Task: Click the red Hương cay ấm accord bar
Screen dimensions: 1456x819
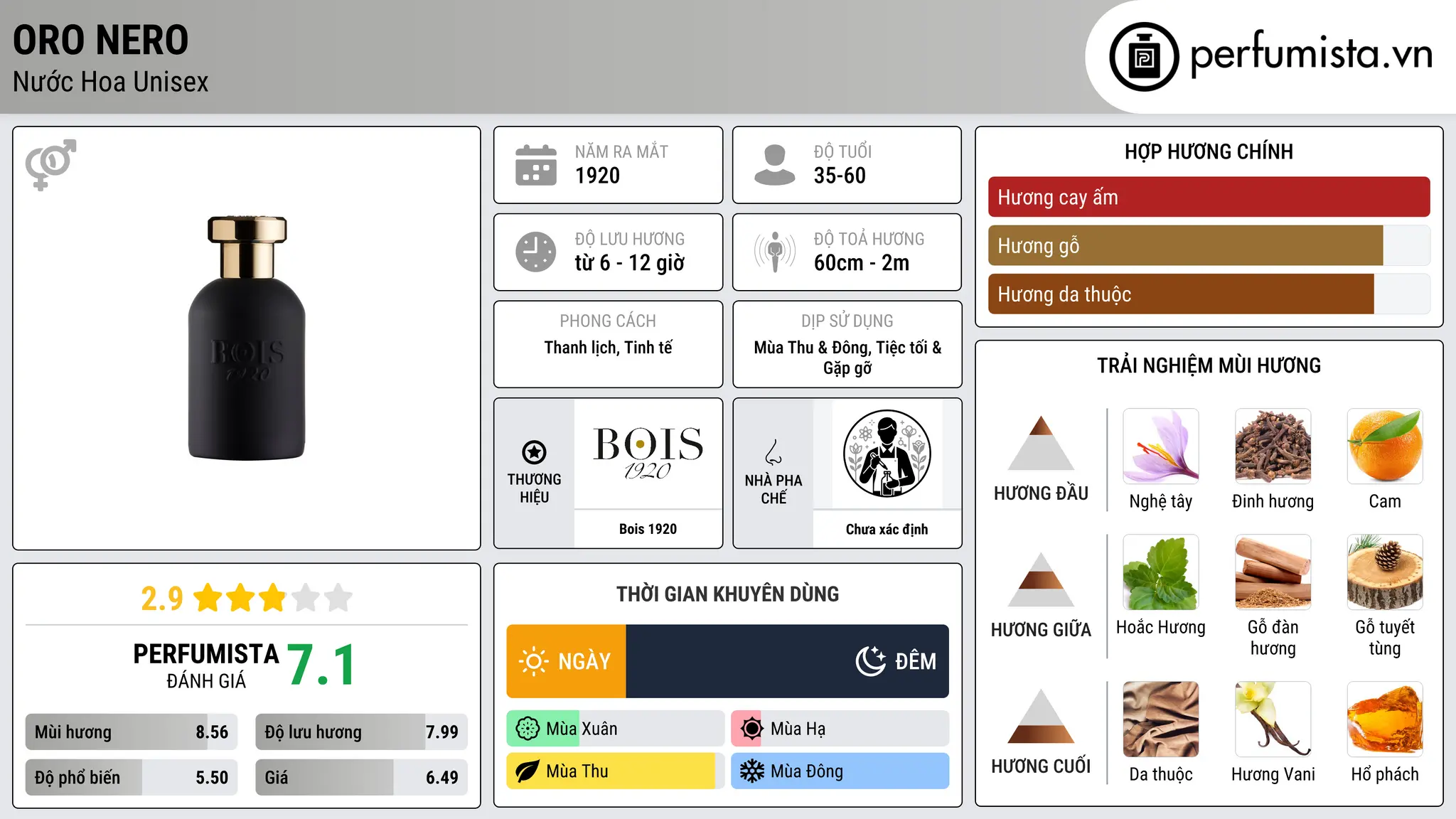Action: coord(1209,197)
